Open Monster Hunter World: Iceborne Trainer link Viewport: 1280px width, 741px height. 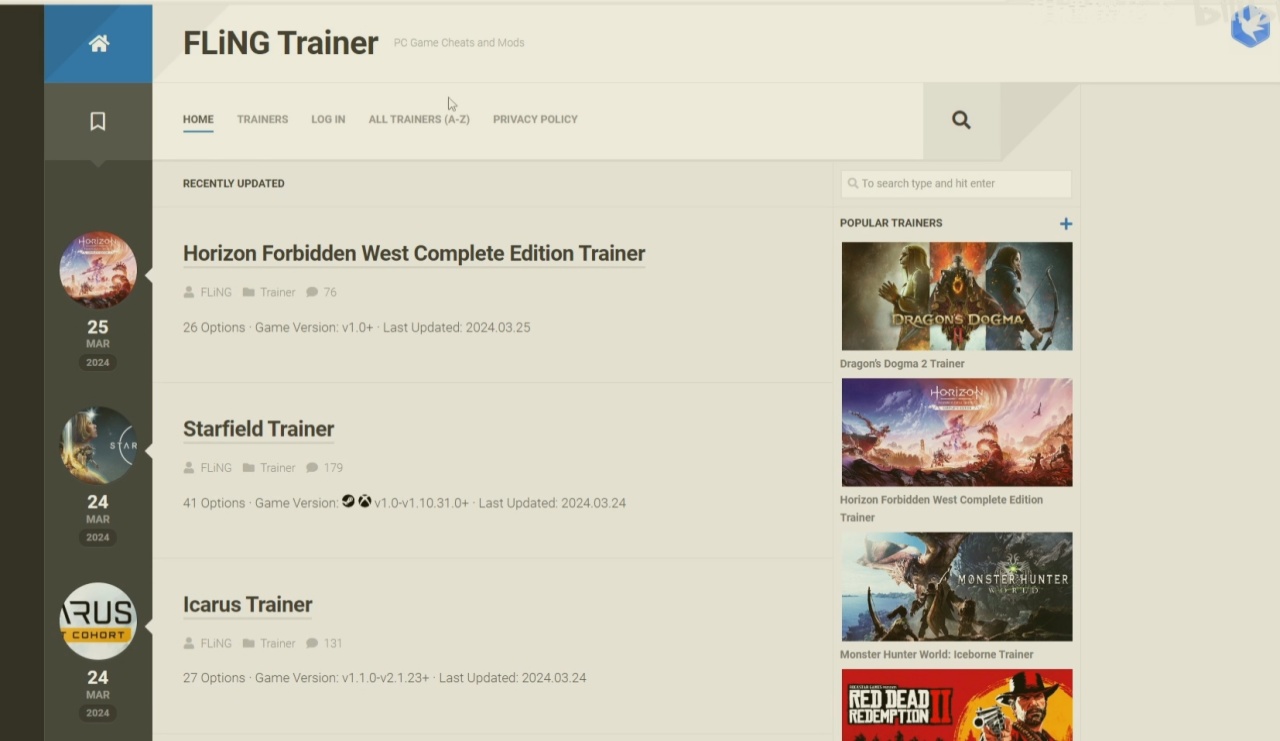click(x=937, y=654)
